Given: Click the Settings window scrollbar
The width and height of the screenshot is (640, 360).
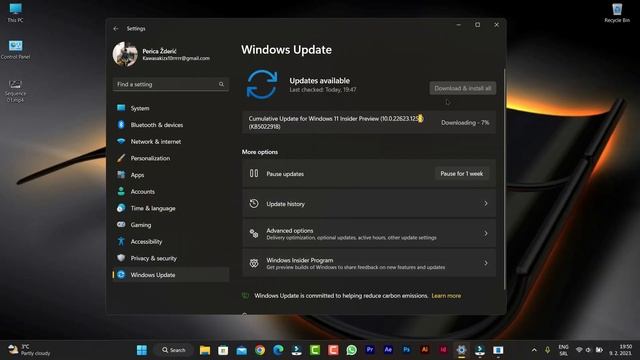Looking at the screenshot, I should [504, 180].
